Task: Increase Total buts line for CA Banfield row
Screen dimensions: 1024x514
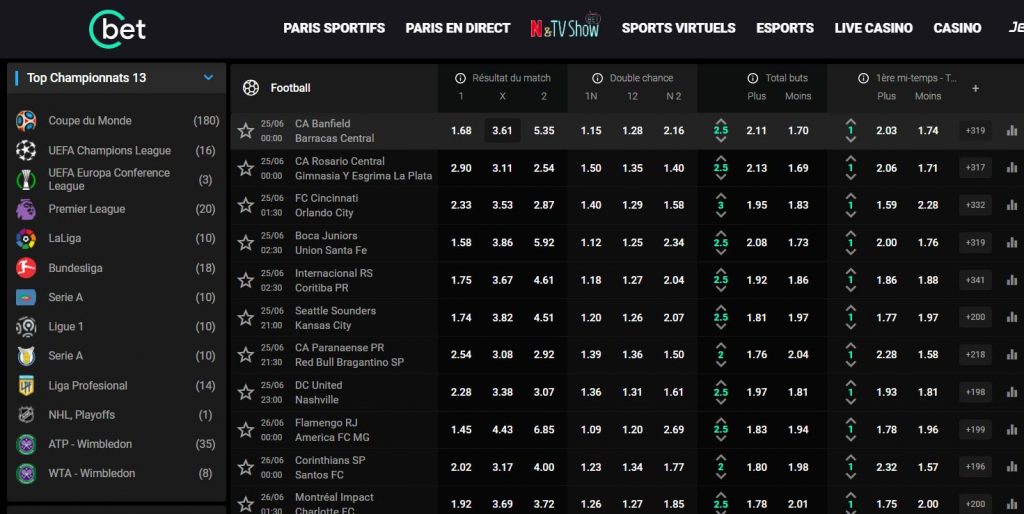Action: [720, 121]
